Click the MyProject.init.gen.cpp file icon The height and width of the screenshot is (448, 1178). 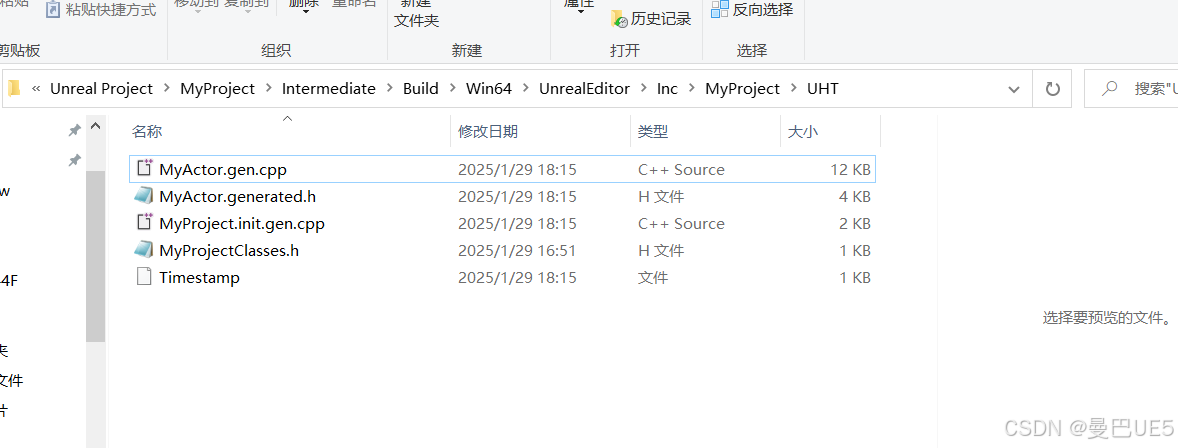(x=143, y=223)
